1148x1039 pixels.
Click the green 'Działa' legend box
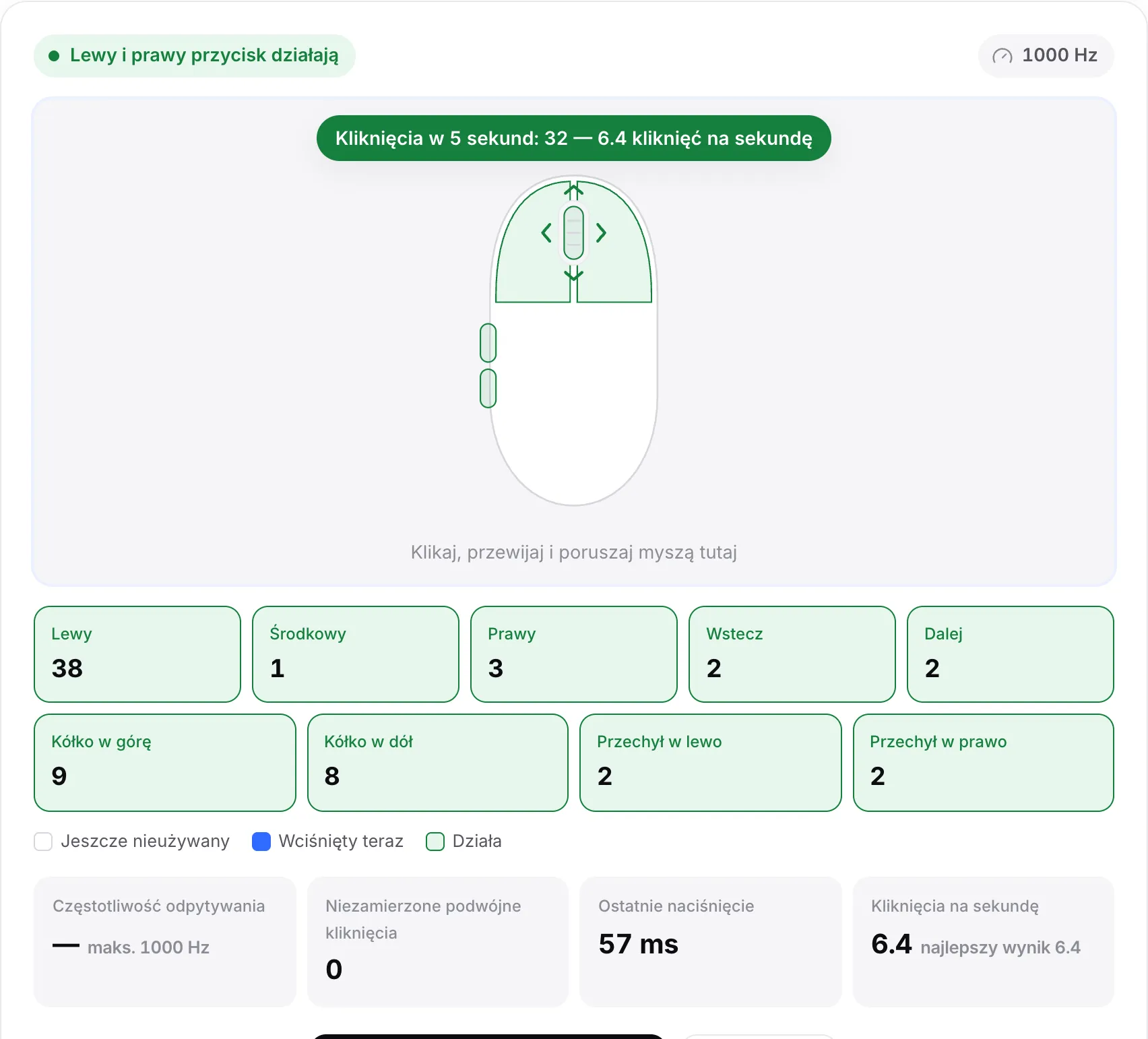click(435, 842)
